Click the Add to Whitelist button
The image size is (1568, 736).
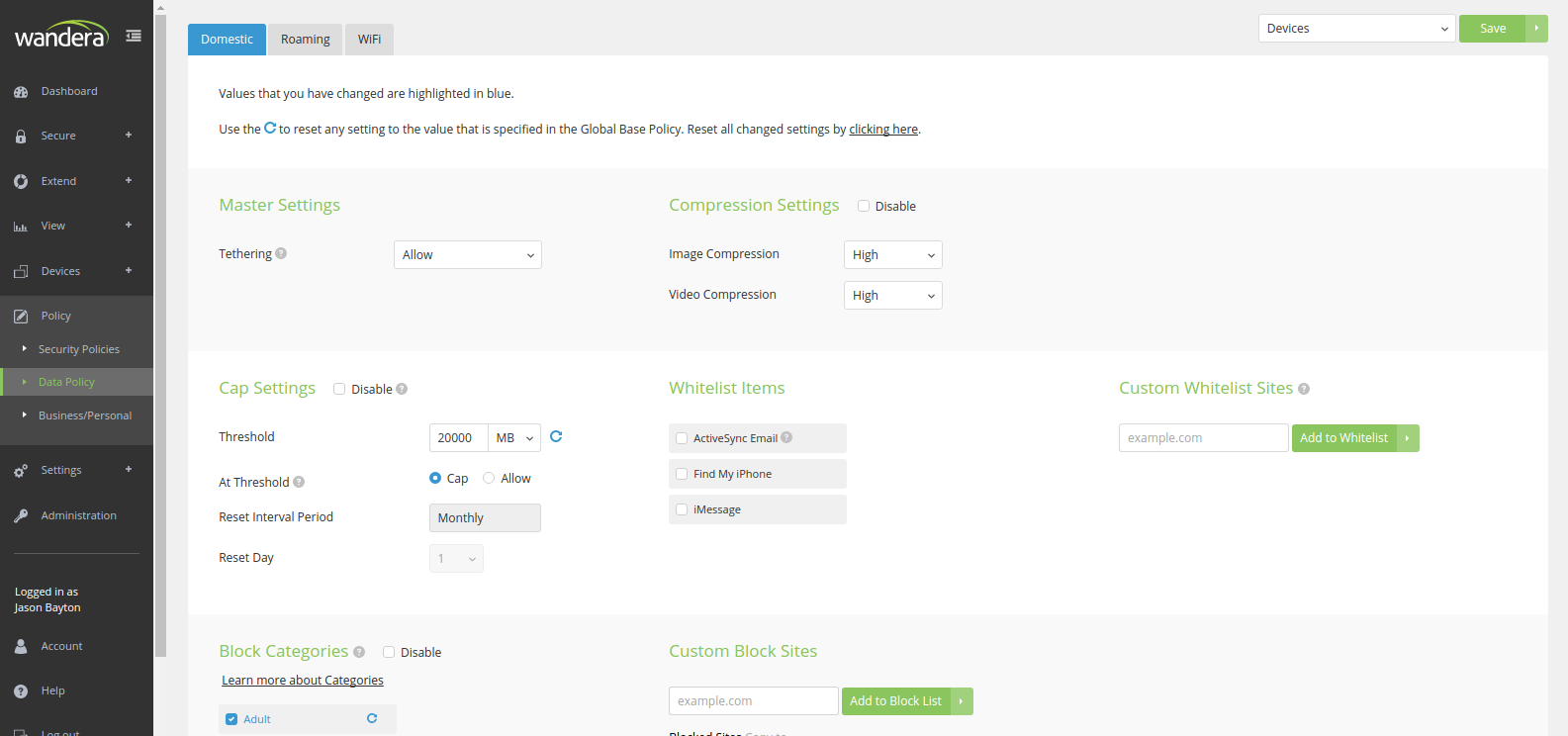coord(1343,438)
